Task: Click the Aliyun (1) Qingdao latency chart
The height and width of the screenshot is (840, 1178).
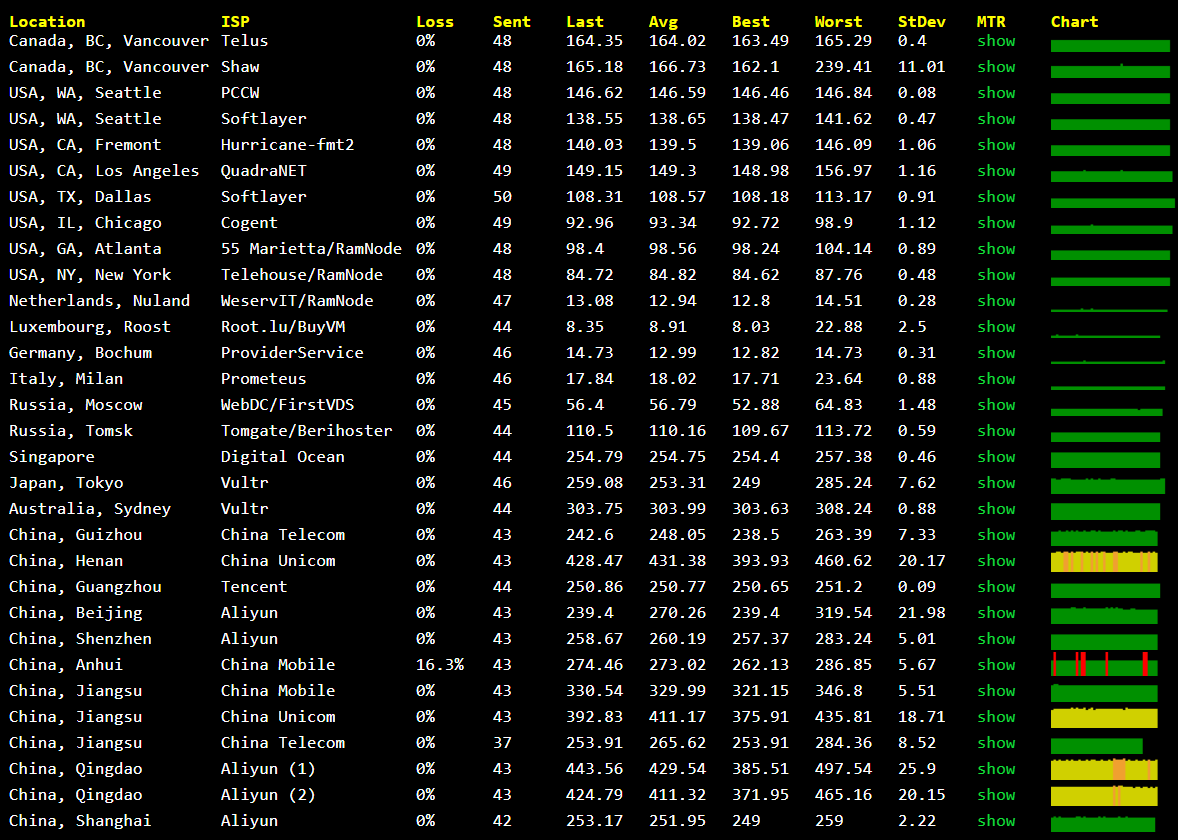Action: [x=1104, y=769]
